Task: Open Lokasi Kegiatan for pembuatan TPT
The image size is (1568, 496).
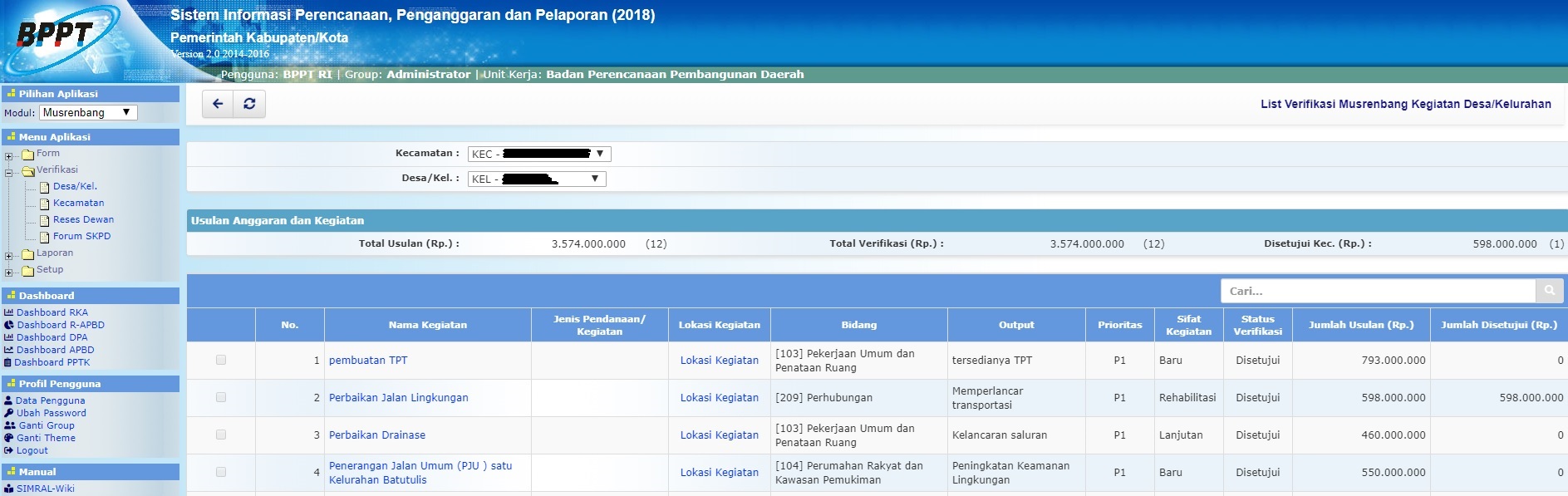Action: coord(720,360)
